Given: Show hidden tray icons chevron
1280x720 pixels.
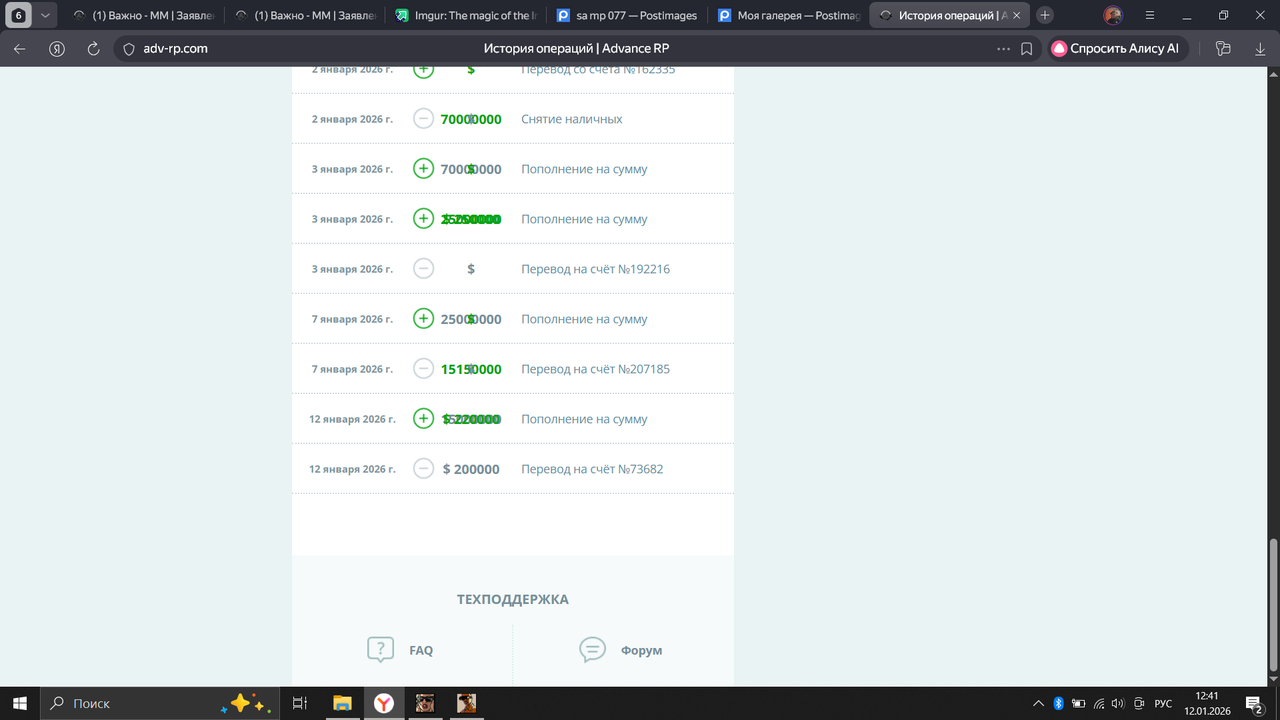Looking at the screenshot, I should point(1039,703).
